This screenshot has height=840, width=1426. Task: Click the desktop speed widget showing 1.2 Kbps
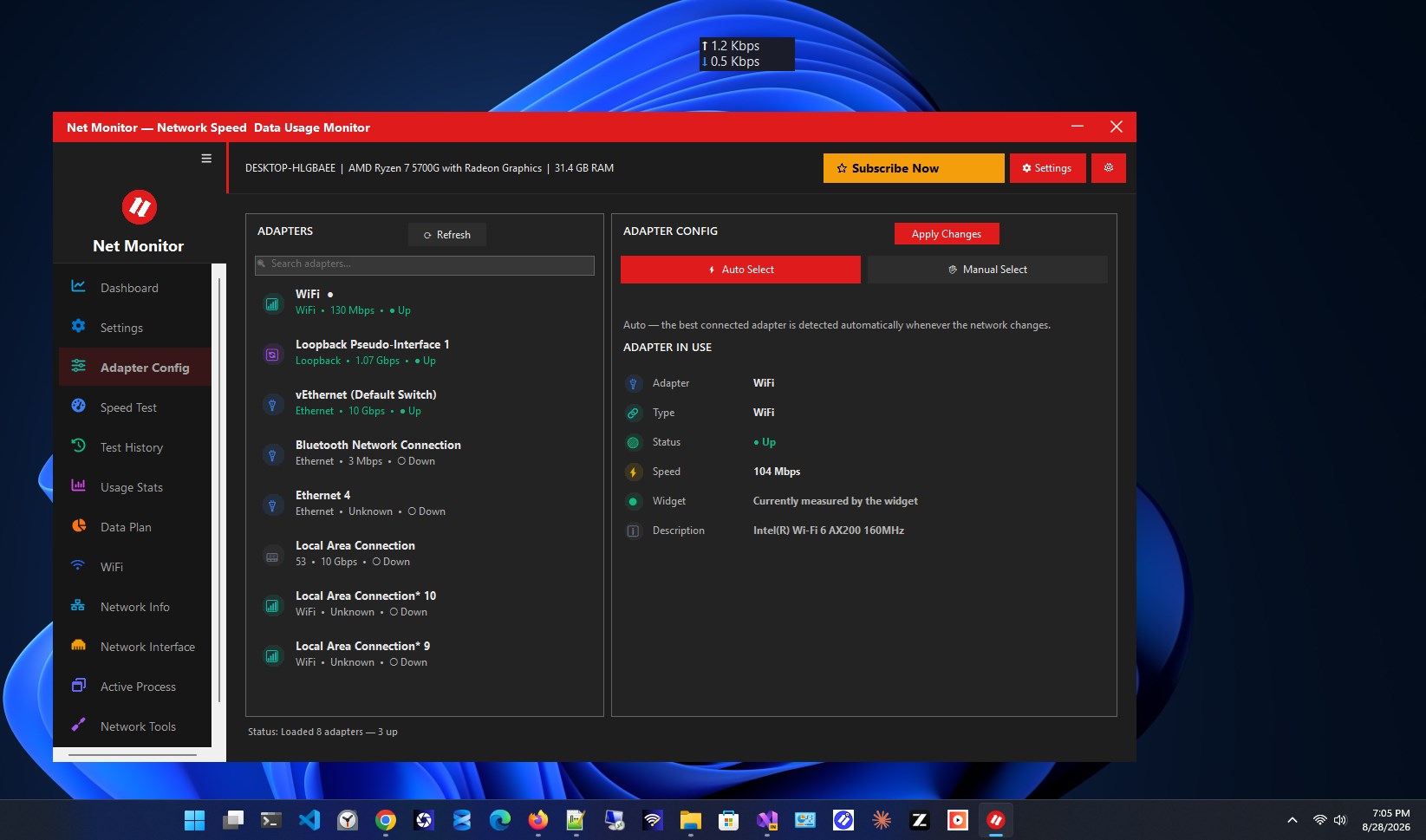click(x=746, y=54)
